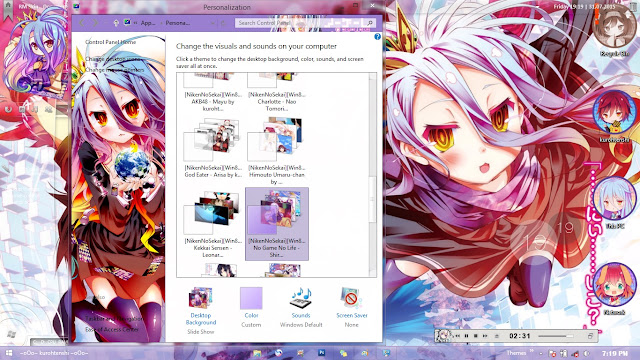The image size is (640, 360).
Task: Expand the address bar history dropdown
Action: pyautogui.click(x=212, y=23)
